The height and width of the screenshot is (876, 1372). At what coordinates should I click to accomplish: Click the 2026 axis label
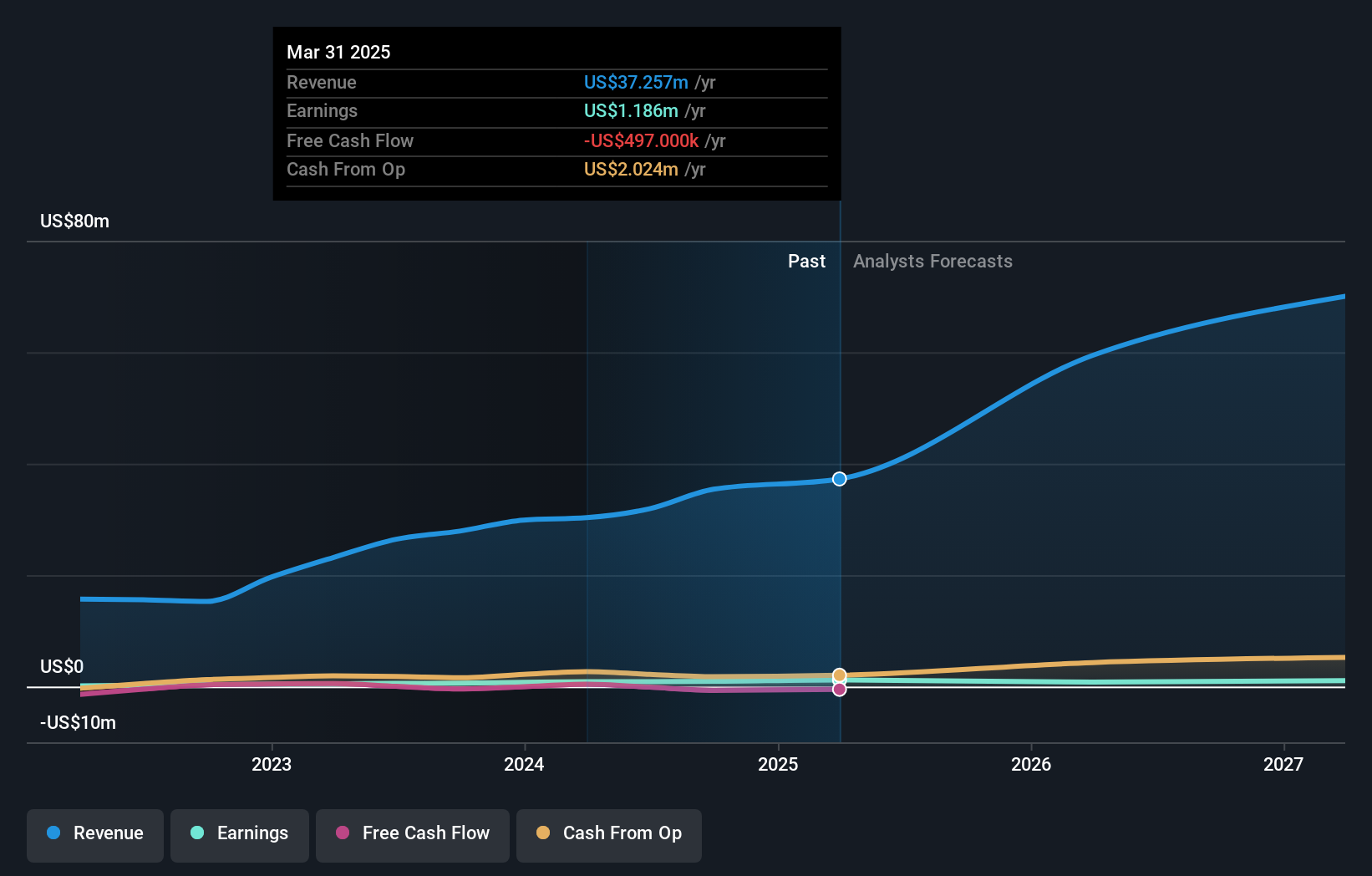(1031, 763)
